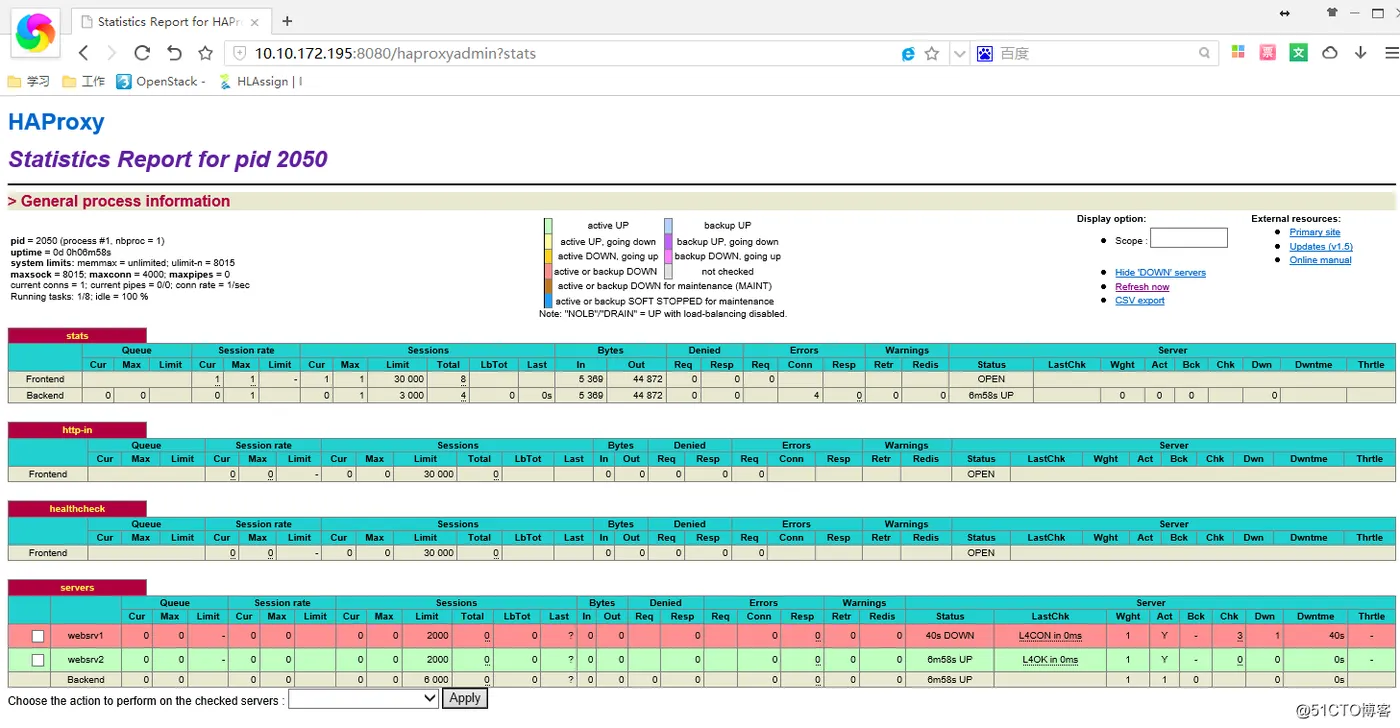1400x728 pixels.
Task: Click the '6m58s UP' status of websrv2
Action: [x=950, y=660]
